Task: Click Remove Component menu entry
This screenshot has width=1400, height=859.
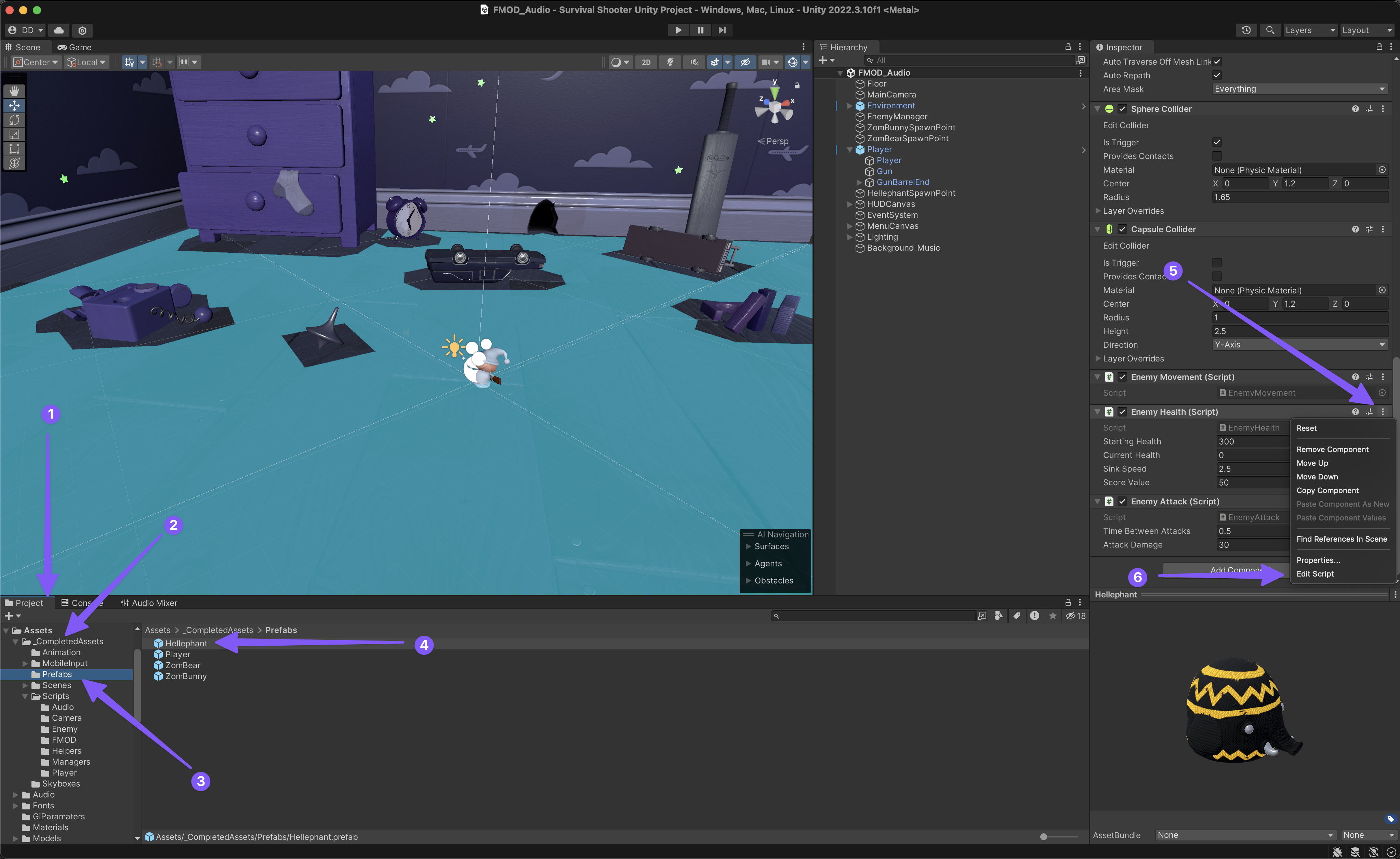Action: pyautogui.click(x=1332, y=449)
